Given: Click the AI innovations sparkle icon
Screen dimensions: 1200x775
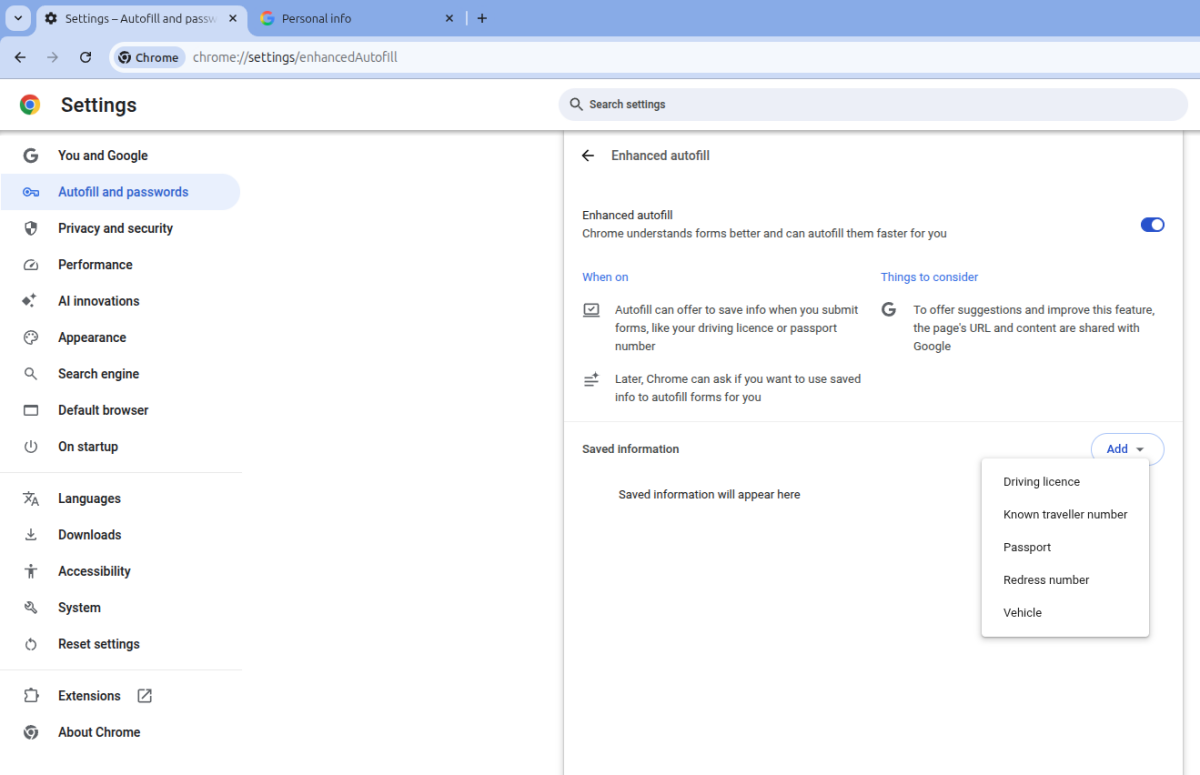Looking at the screenshot, I should tap(31, 301).
